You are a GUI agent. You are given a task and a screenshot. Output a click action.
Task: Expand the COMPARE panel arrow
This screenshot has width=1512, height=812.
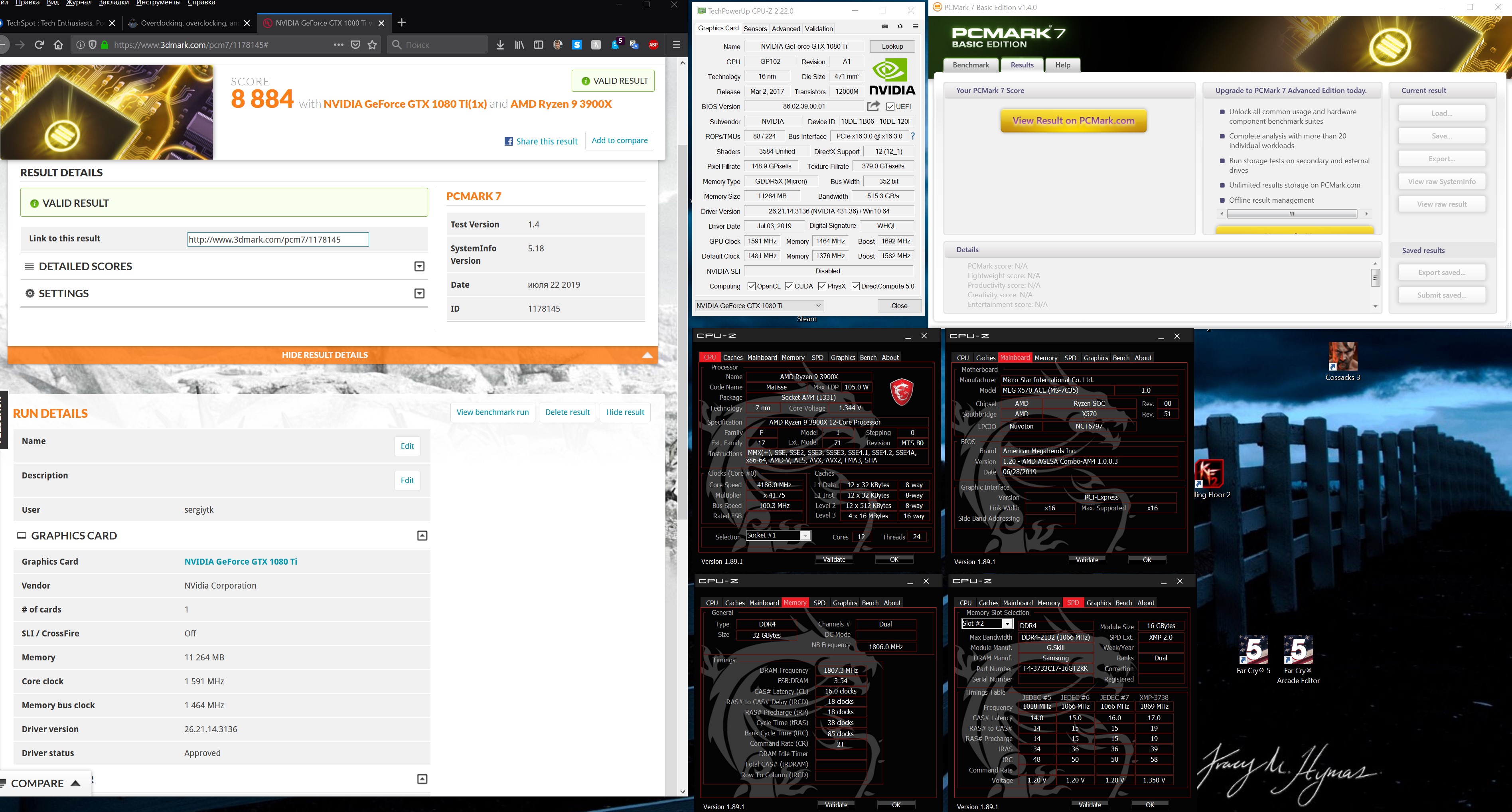click(x=75, y=783)
